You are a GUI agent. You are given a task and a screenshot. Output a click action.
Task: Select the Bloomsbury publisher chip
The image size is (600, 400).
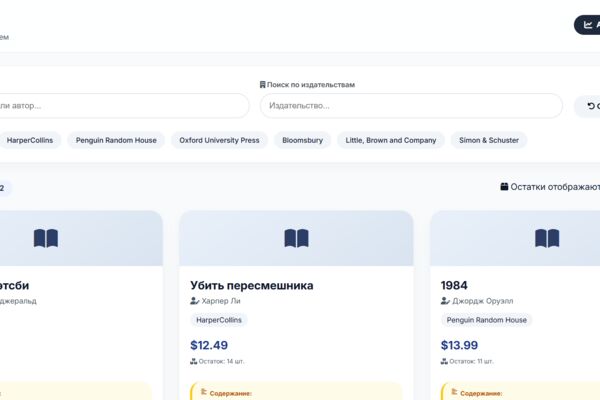(302, 140)
